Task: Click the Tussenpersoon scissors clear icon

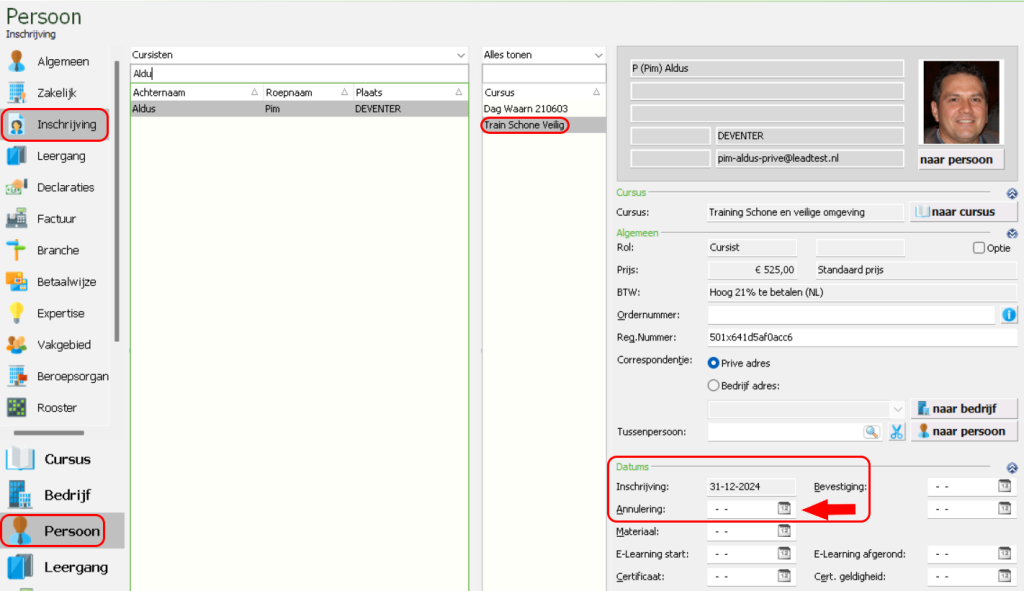Action: [897, 432]
